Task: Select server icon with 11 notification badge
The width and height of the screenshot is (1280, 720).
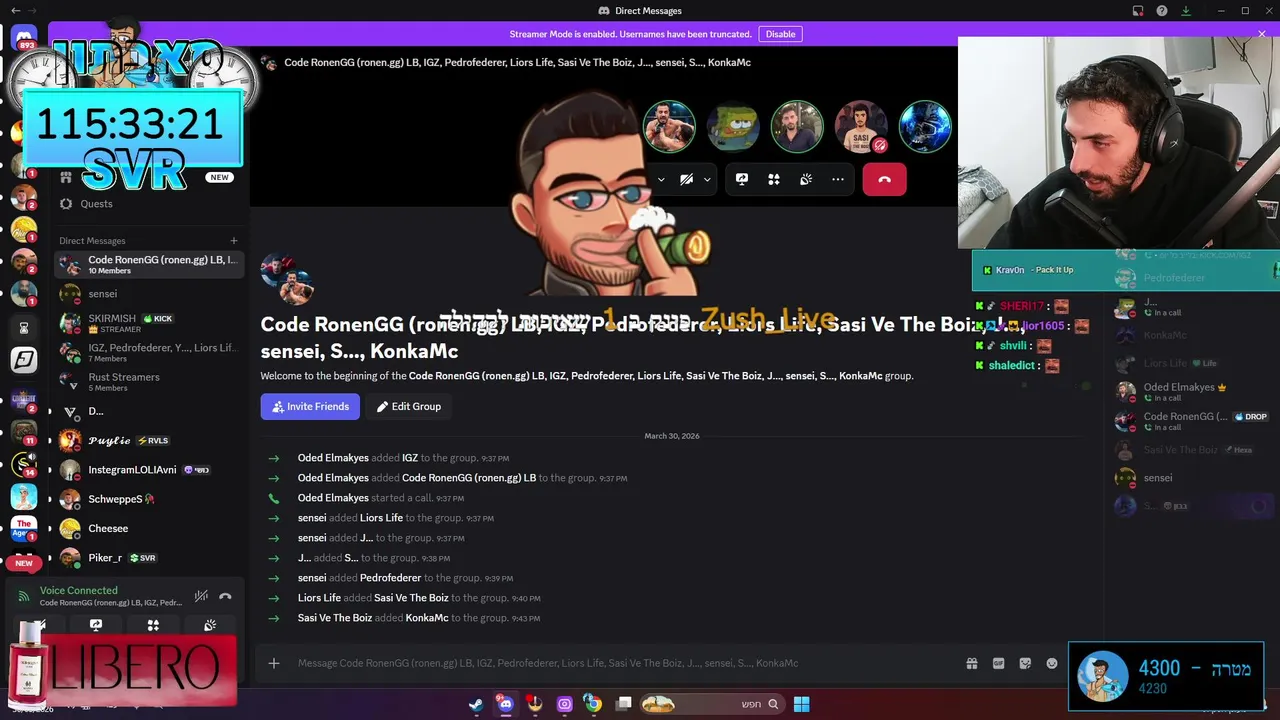Action: click(x=24, y=432)
